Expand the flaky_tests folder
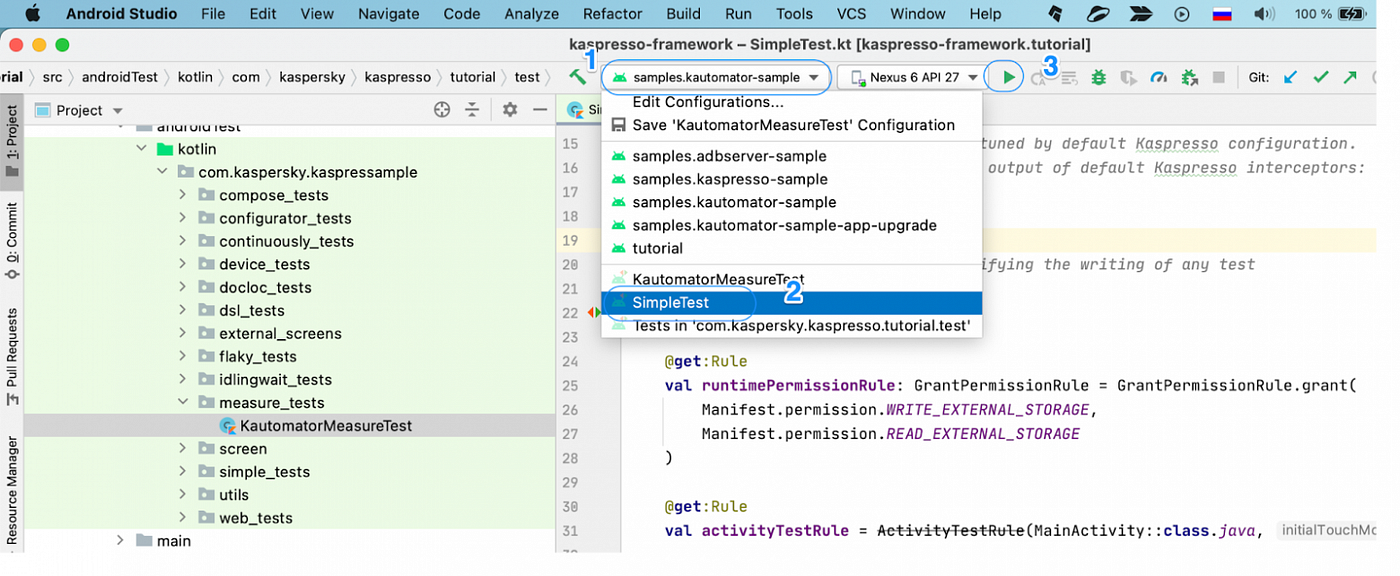1400x576 pixels. (183, 356)
